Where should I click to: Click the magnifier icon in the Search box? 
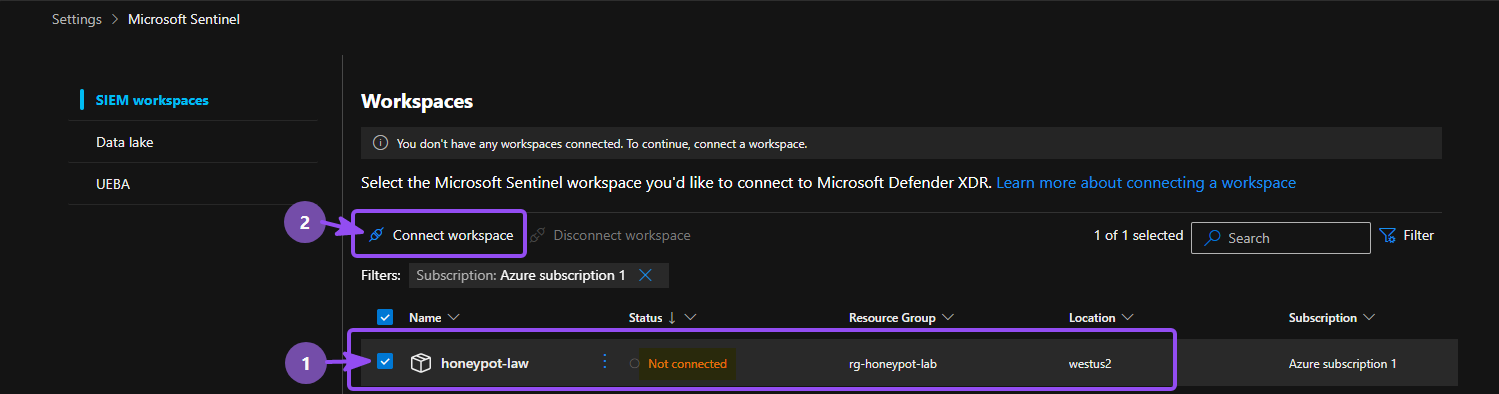tap(1213, 238)
